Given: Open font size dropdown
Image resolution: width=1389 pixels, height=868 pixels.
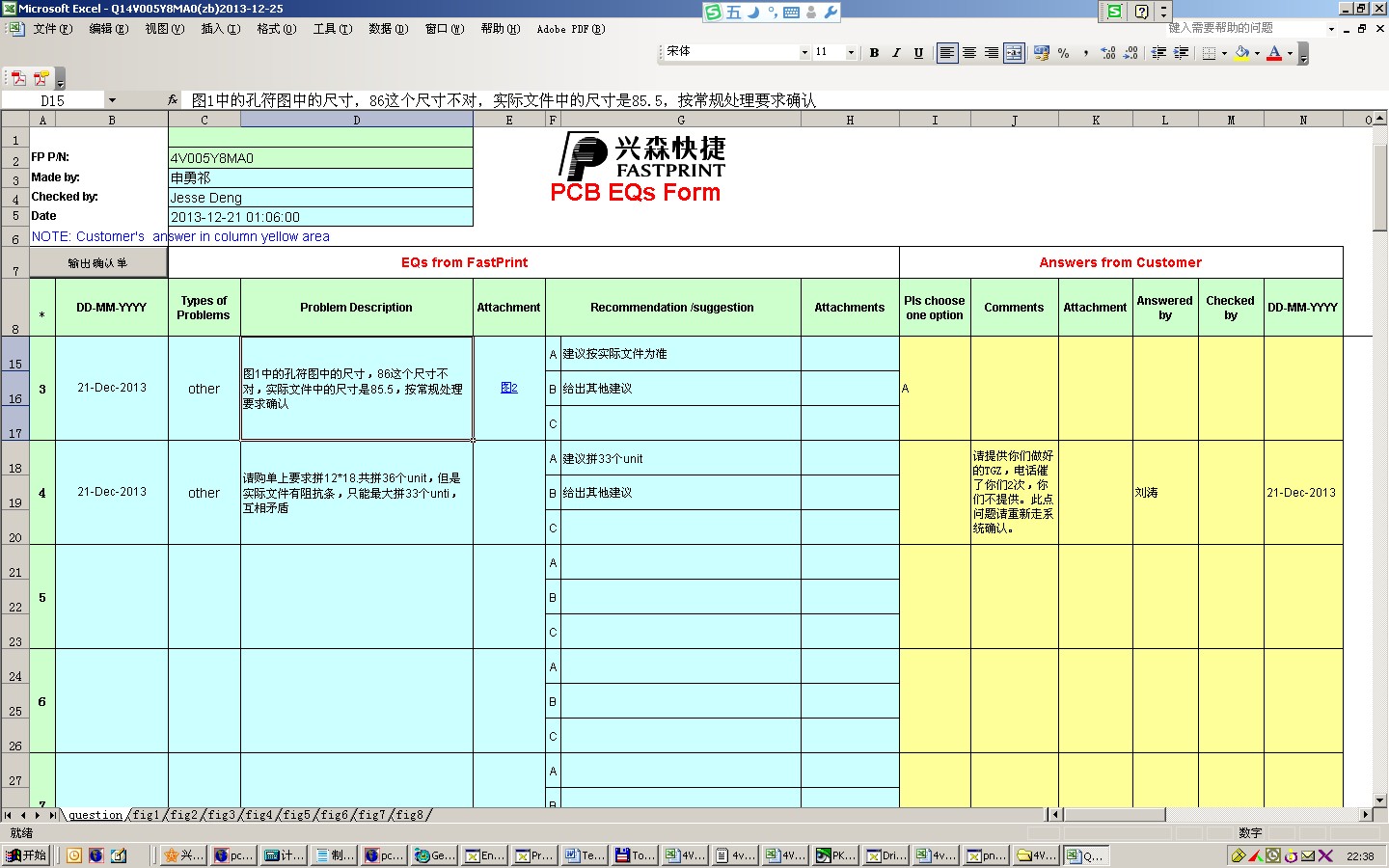Looking at the screenshot, I should pyautogui.click(x=851, y=53).
